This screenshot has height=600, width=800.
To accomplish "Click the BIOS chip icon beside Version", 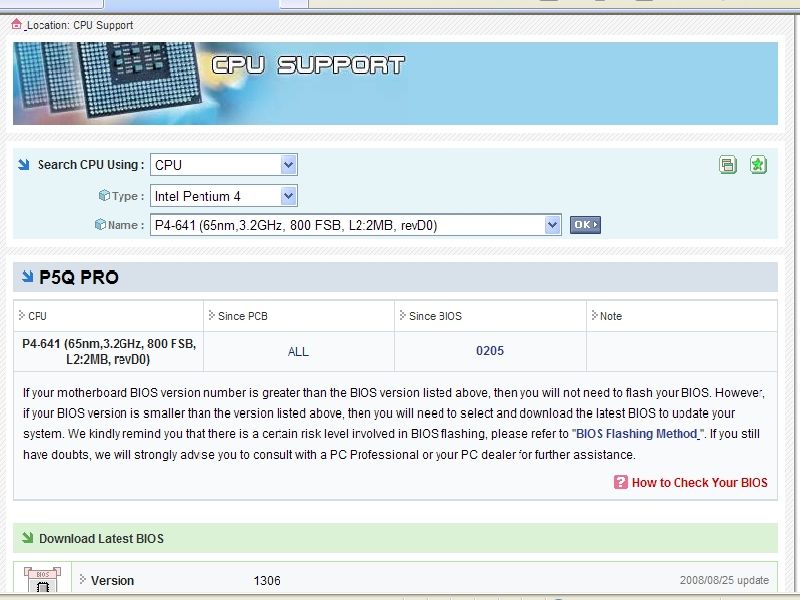I will click(42, 580).
